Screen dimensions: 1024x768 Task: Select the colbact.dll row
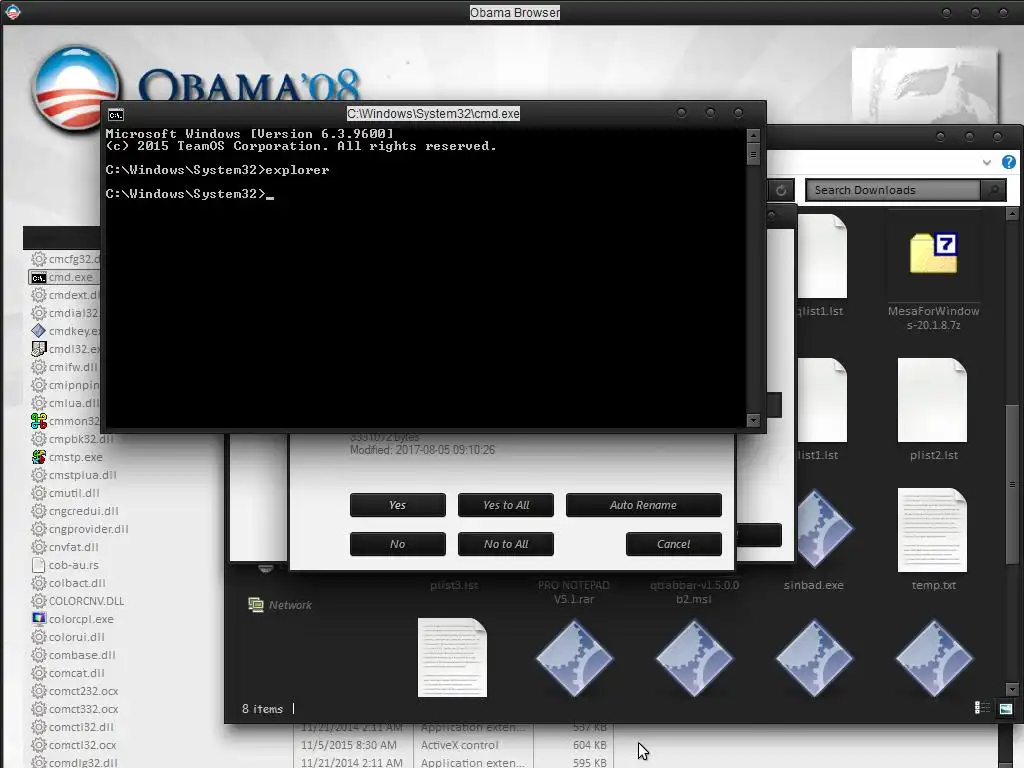tap(69, 583)
